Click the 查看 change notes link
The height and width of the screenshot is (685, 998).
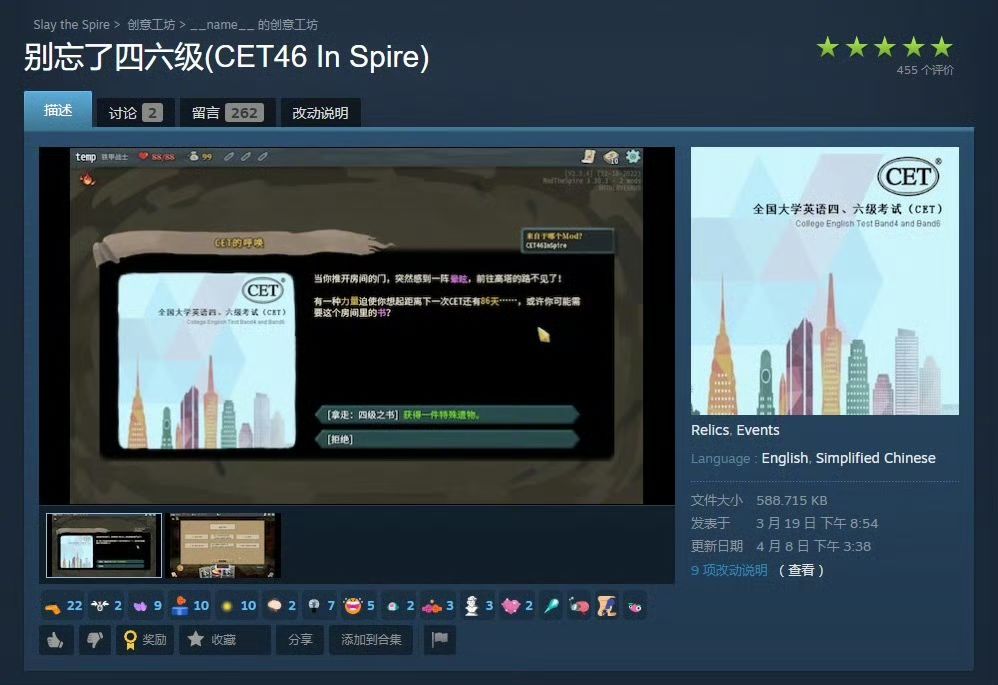click(x=801, y=570)
